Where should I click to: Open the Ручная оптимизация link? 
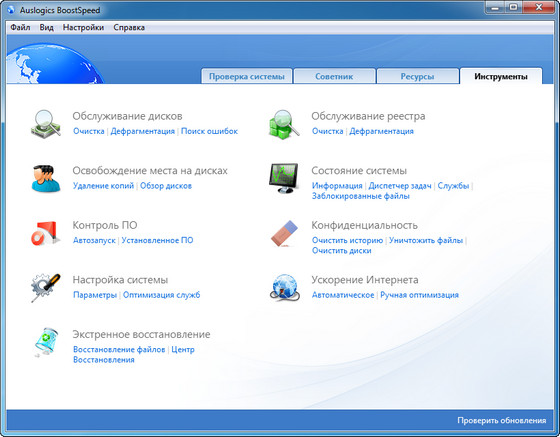coord(419,295)
